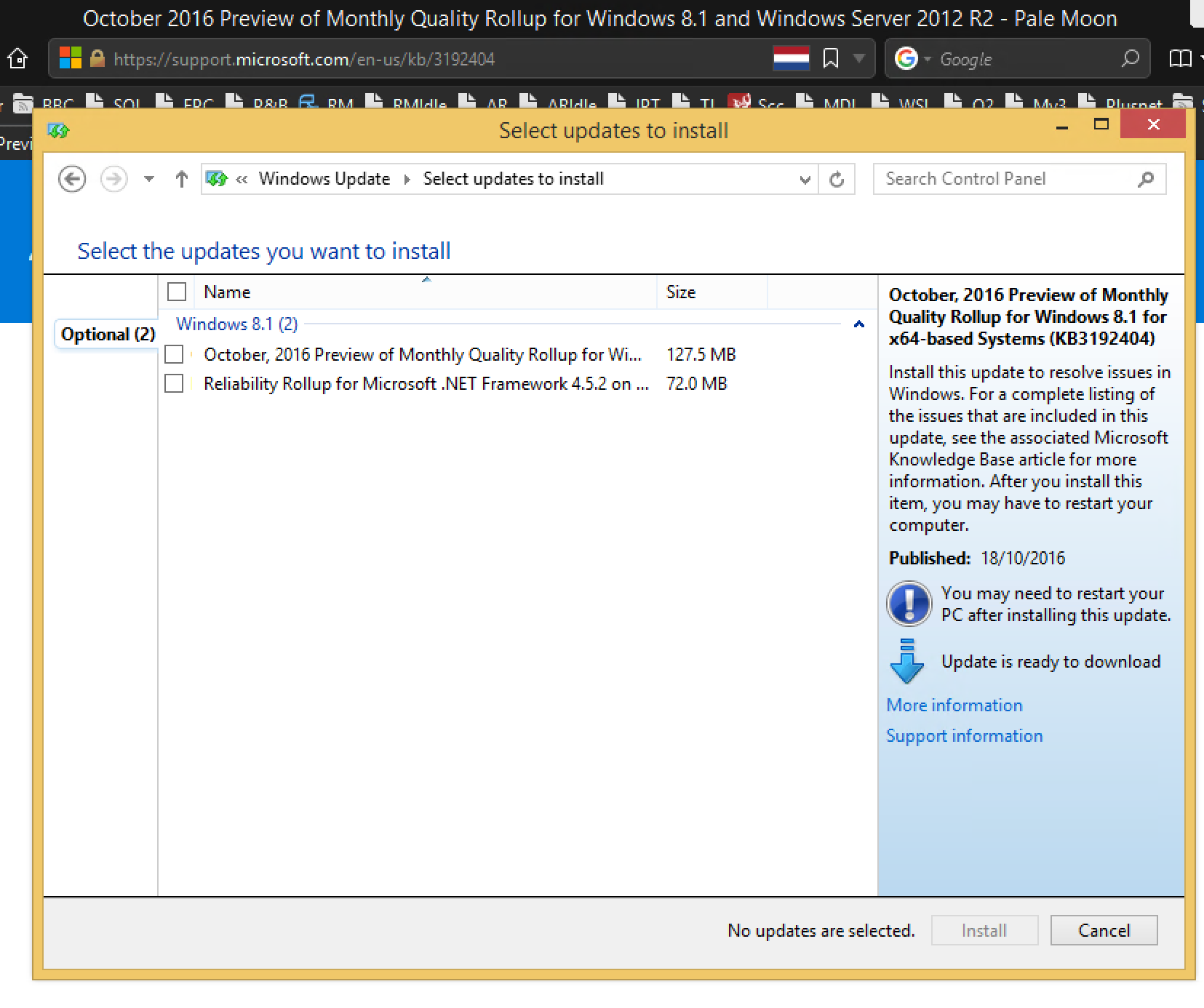Click the padlock security icon in the URL bar

click(97, 58)
